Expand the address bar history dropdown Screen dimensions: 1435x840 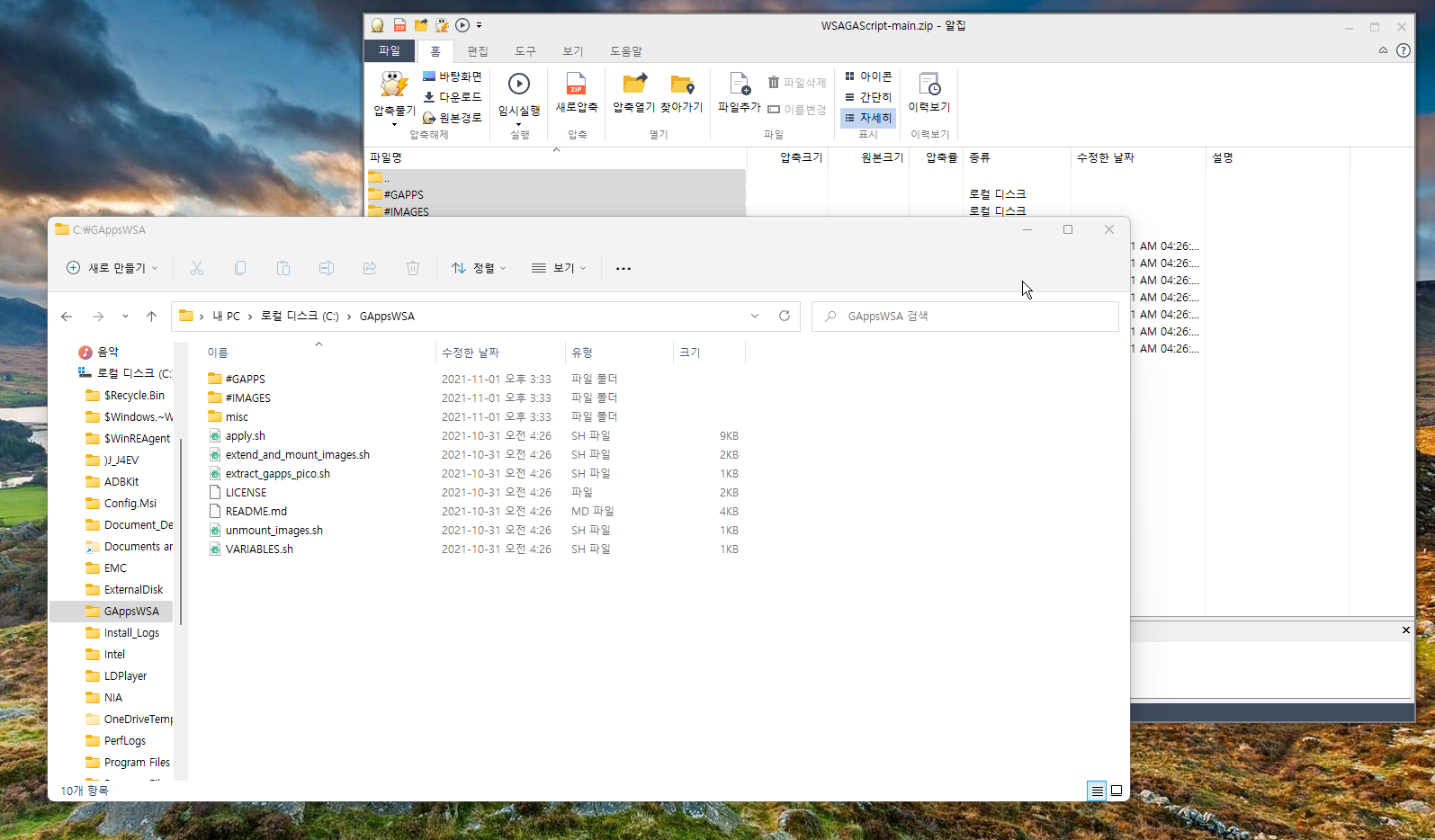pos(755,316)
